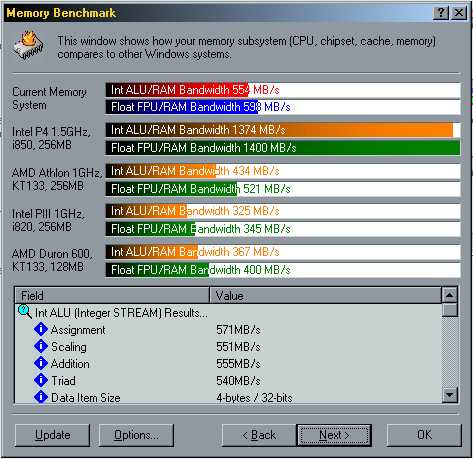Click the magnifier icon beside Int ALU Results
Viewport: 473px width, 459px height.
[25, 312]
